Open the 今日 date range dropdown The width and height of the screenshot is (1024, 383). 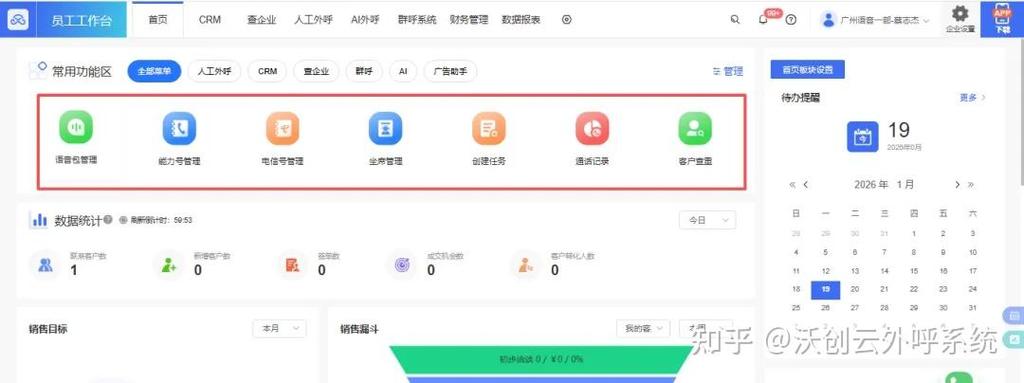coord(707,220)
